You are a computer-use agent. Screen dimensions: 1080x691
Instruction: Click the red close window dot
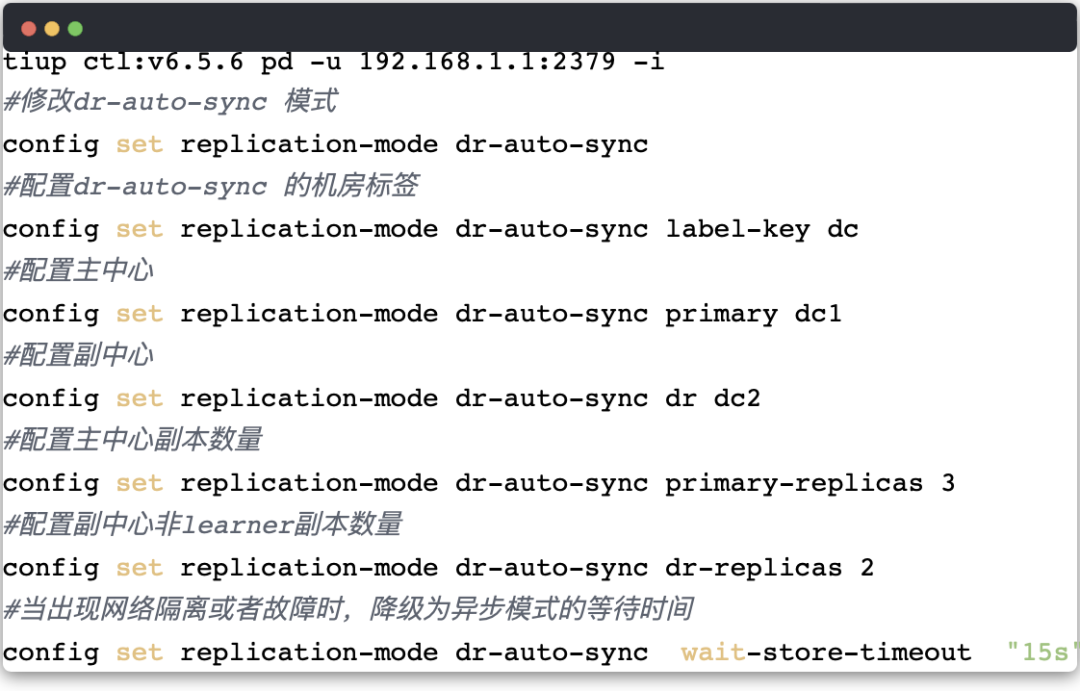click(x=29, y=29)
